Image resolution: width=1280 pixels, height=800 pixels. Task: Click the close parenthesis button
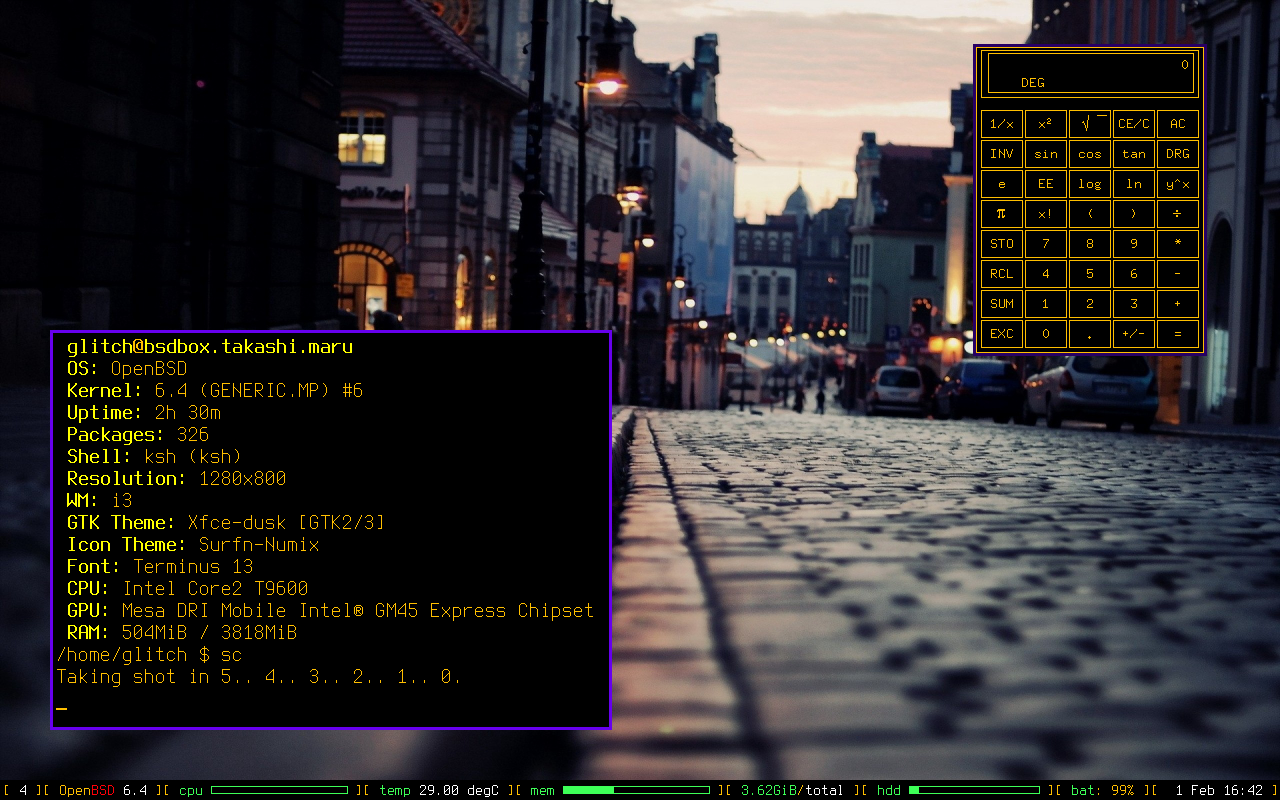coord(1134,214)
